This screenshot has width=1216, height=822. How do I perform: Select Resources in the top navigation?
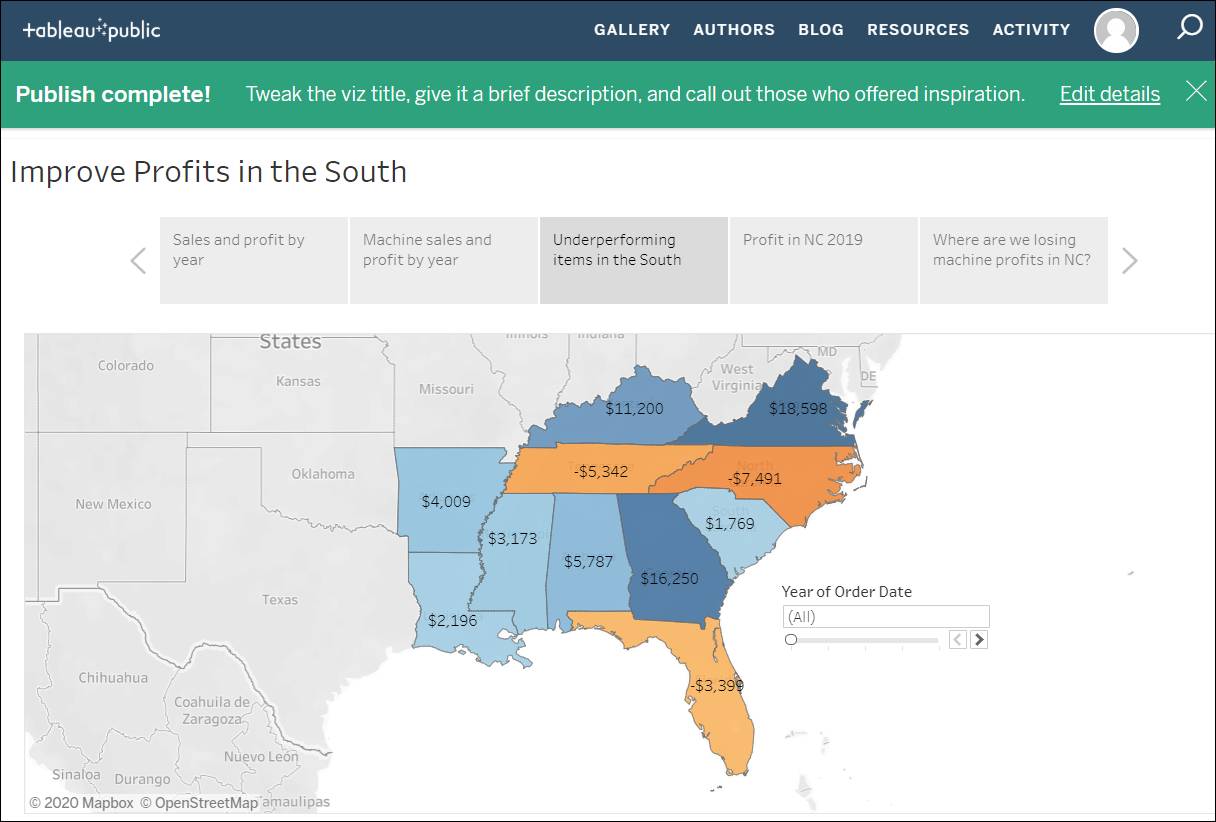click(918, 30)
